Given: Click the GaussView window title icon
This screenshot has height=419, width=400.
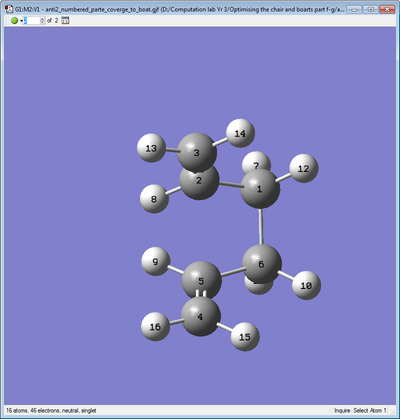Looking at the screenshot, I should 9,9.
